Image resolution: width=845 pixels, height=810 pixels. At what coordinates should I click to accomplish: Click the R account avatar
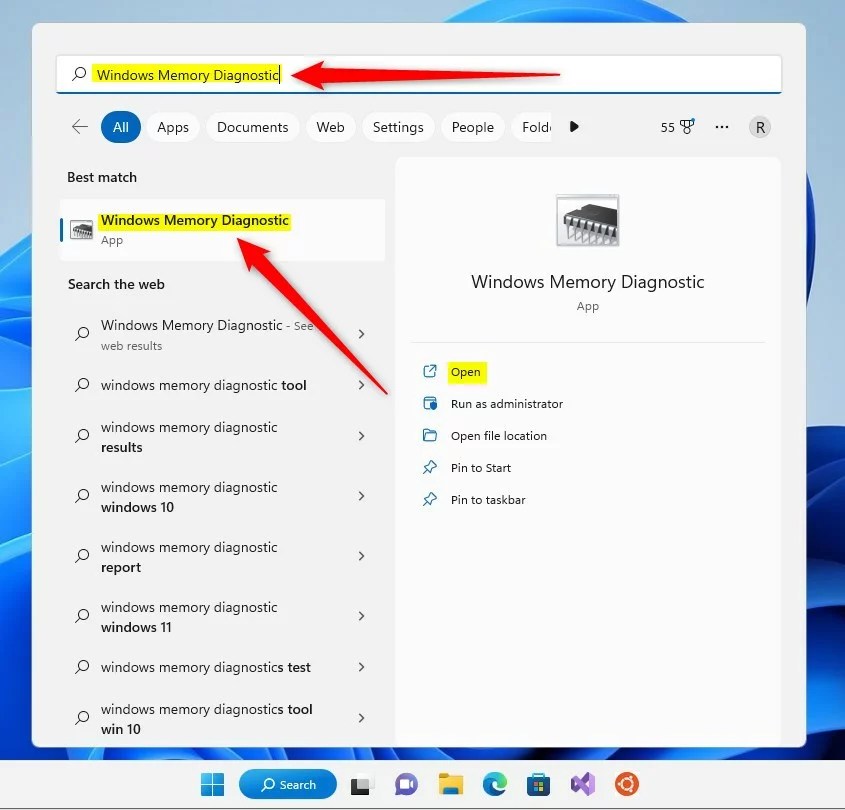pos(759,127)
